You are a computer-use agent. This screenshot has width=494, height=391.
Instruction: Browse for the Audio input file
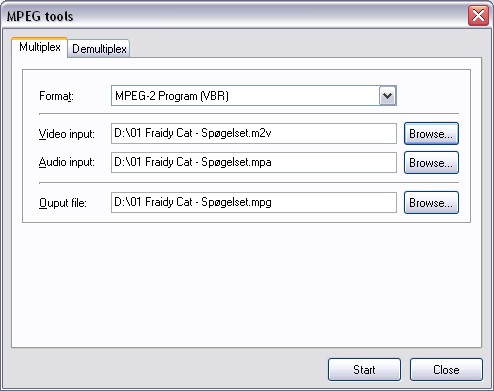point(431,163)
